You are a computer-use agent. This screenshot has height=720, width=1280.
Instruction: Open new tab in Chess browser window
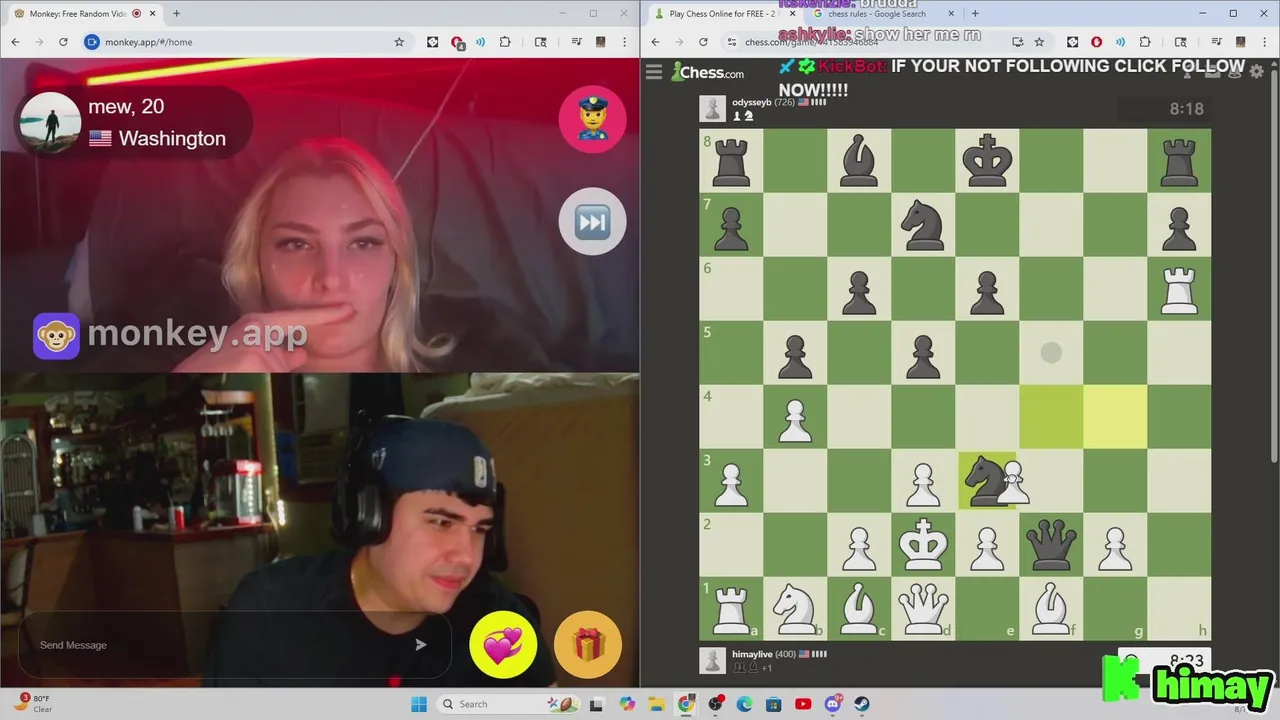[x=975, y=14]
